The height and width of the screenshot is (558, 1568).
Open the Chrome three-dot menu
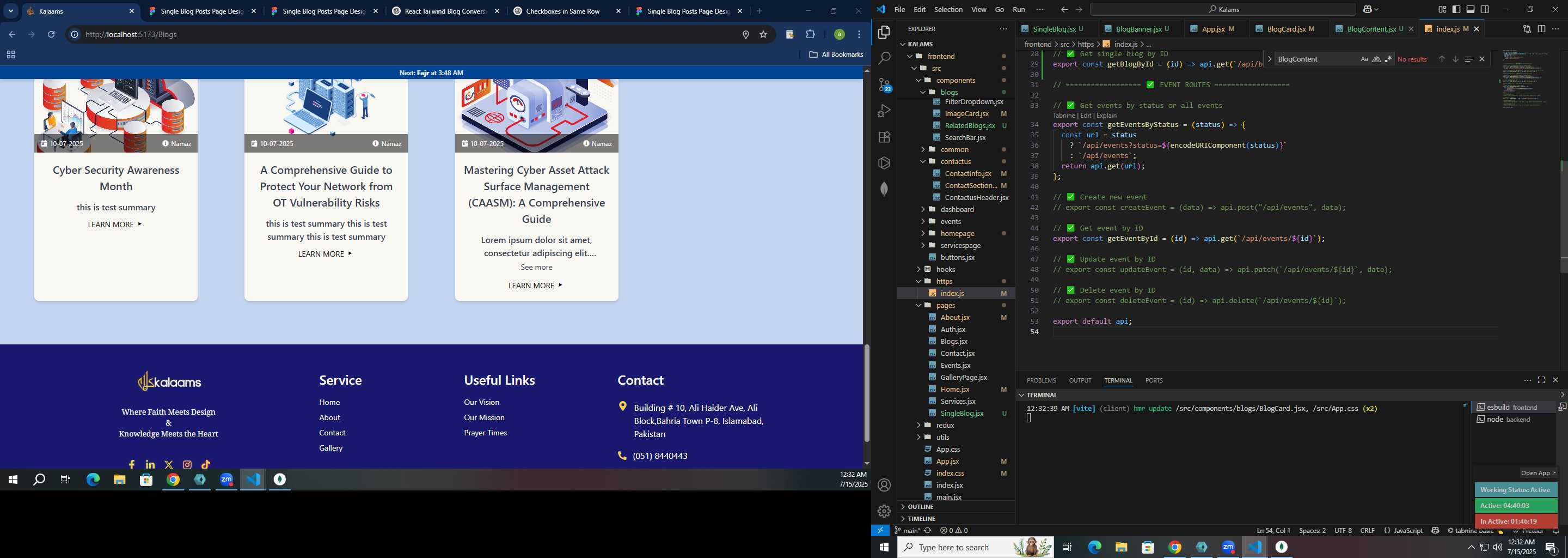[x=860, y=35]
